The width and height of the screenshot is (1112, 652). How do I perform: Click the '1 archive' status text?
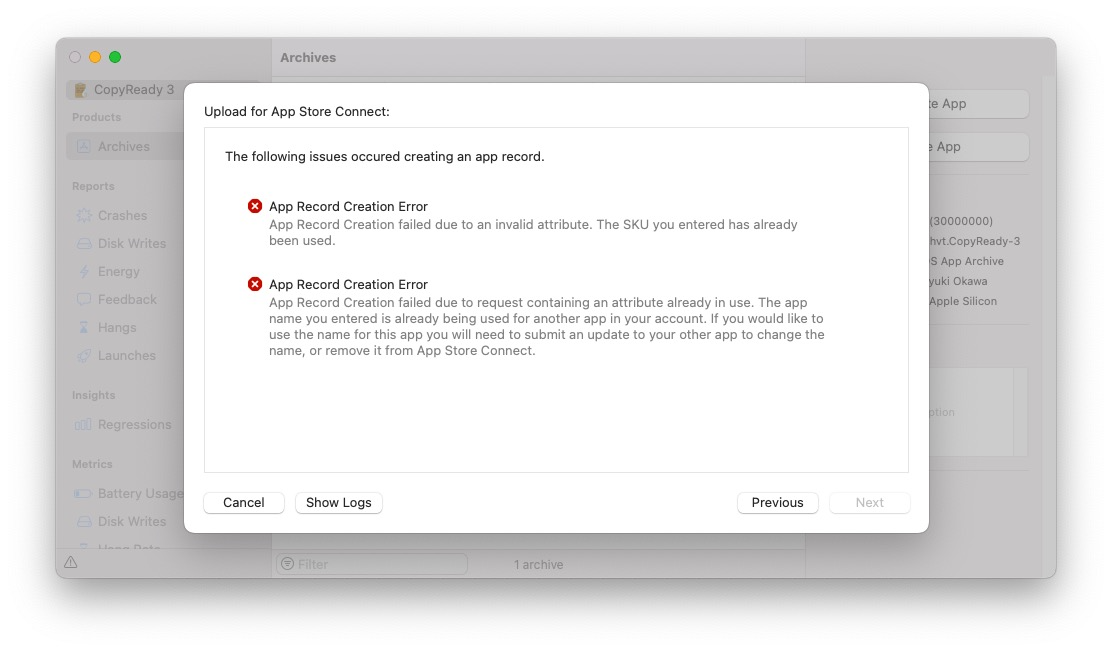(539, 565)
